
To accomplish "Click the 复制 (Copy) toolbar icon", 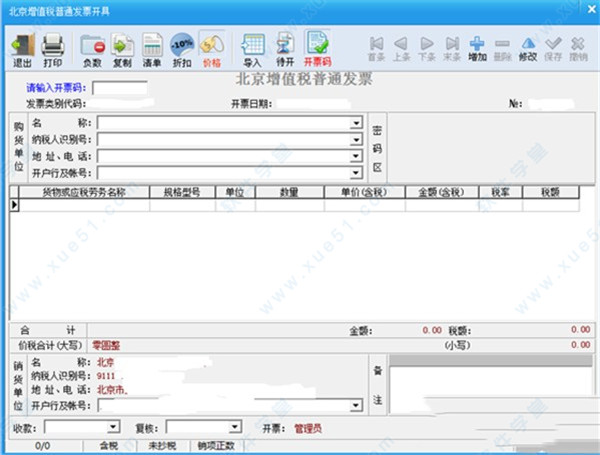I will (x=122, y=47).
